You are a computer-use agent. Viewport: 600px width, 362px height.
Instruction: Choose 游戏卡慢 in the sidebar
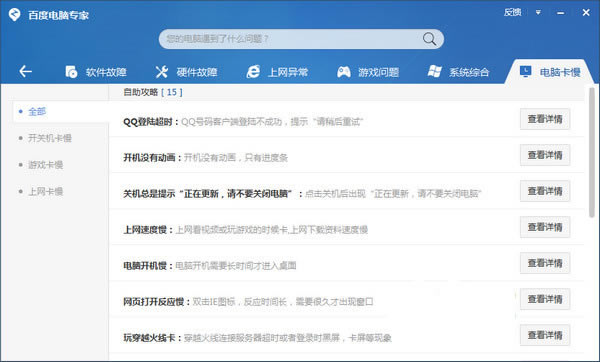45,165
